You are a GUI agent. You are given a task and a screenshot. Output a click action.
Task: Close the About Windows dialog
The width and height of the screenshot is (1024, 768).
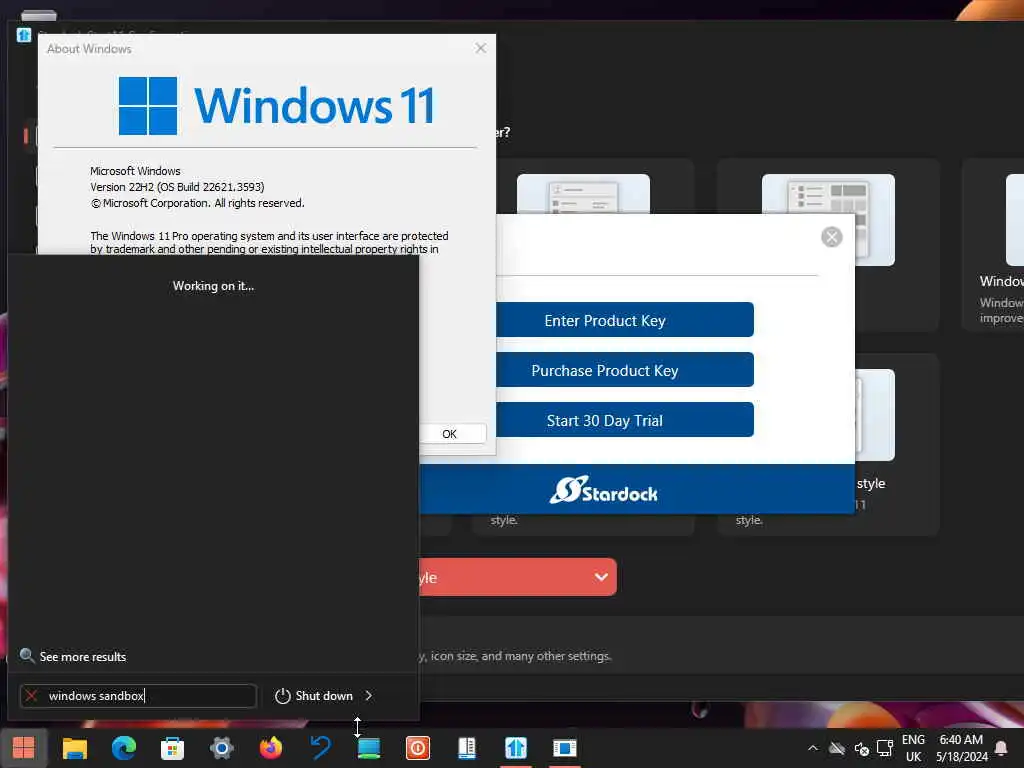481,48
